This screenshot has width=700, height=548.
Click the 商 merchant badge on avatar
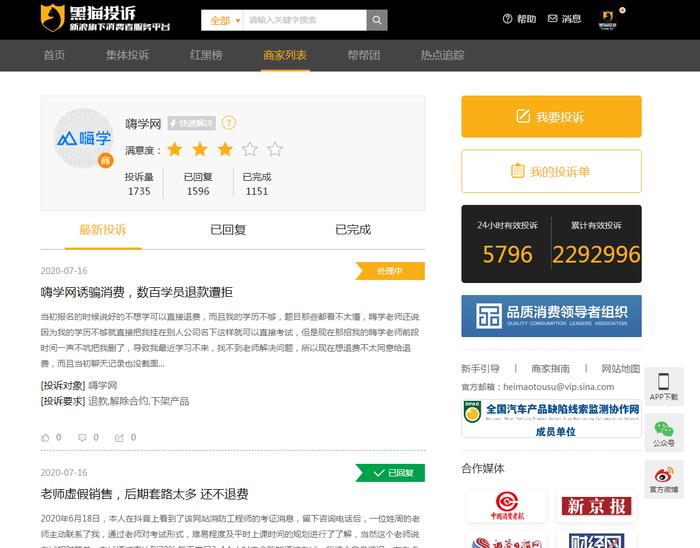coord(106,160)
